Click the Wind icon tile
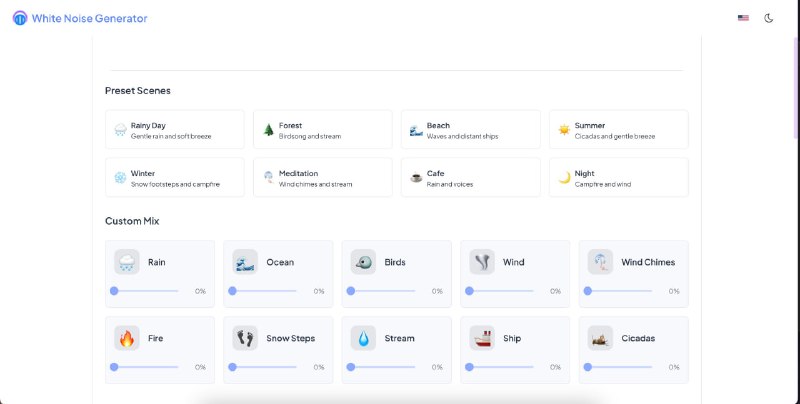 click(x=482, y=262)
